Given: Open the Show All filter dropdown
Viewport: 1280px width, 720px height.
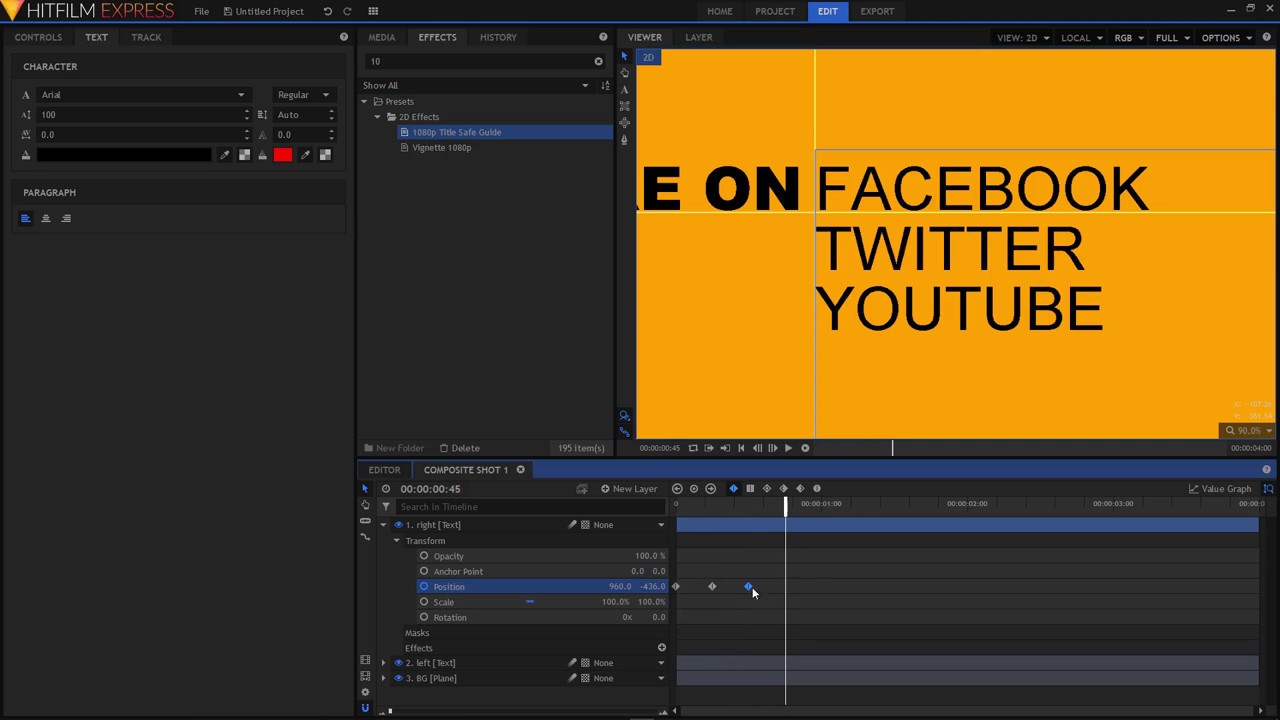Looking at the screenshot, I should click(476, 86).
